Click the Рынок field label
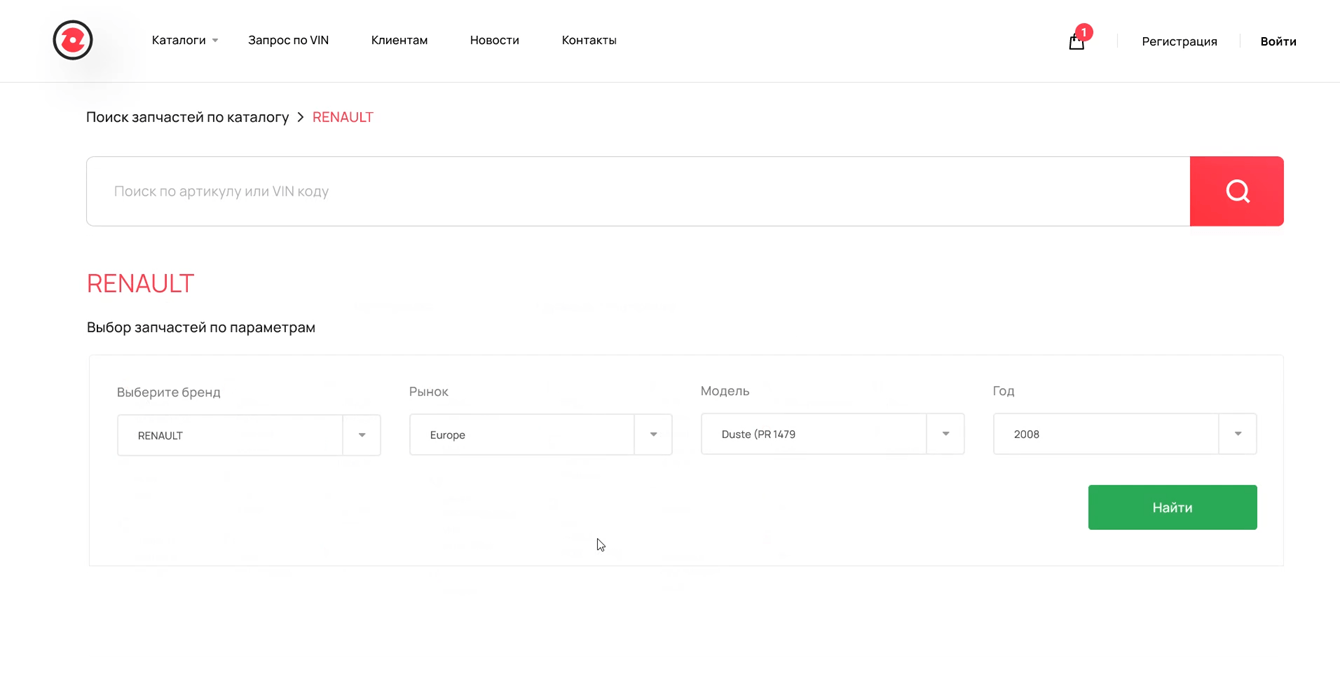1340x698 pixels. point(429,391)
